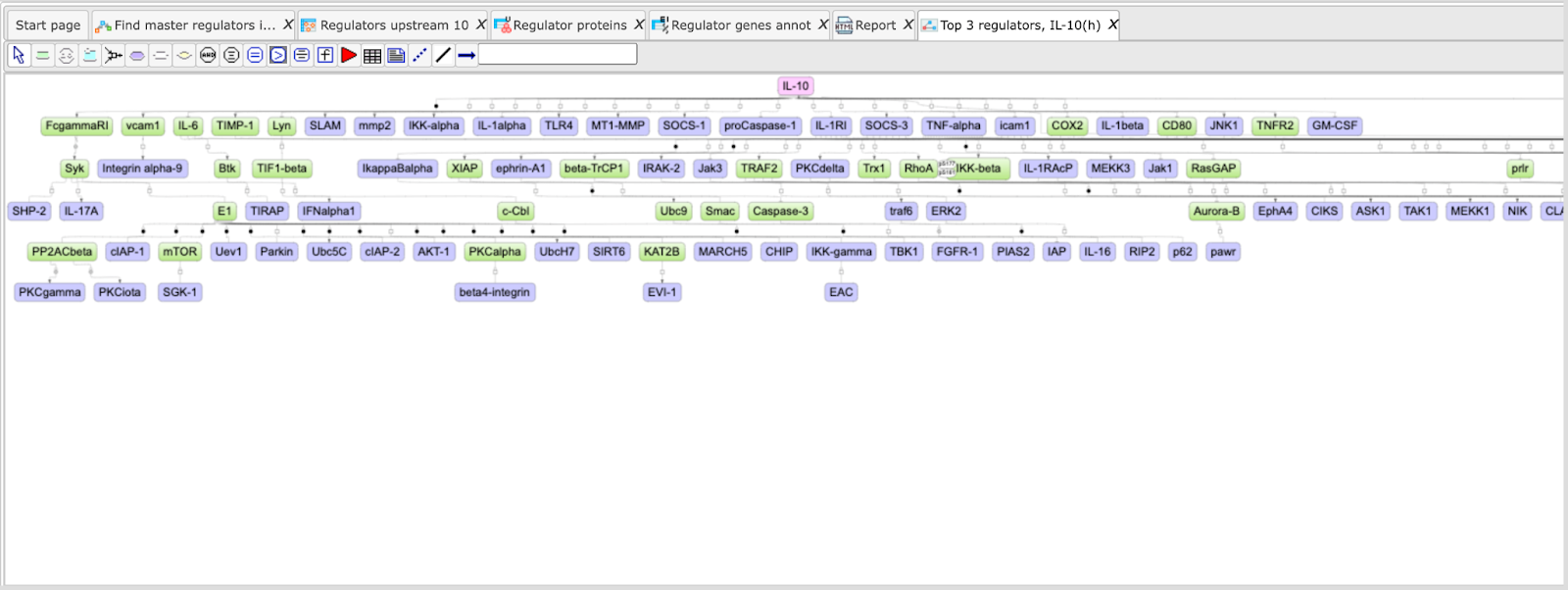
Task: Click the Syk node
Action: pos(74,169)
